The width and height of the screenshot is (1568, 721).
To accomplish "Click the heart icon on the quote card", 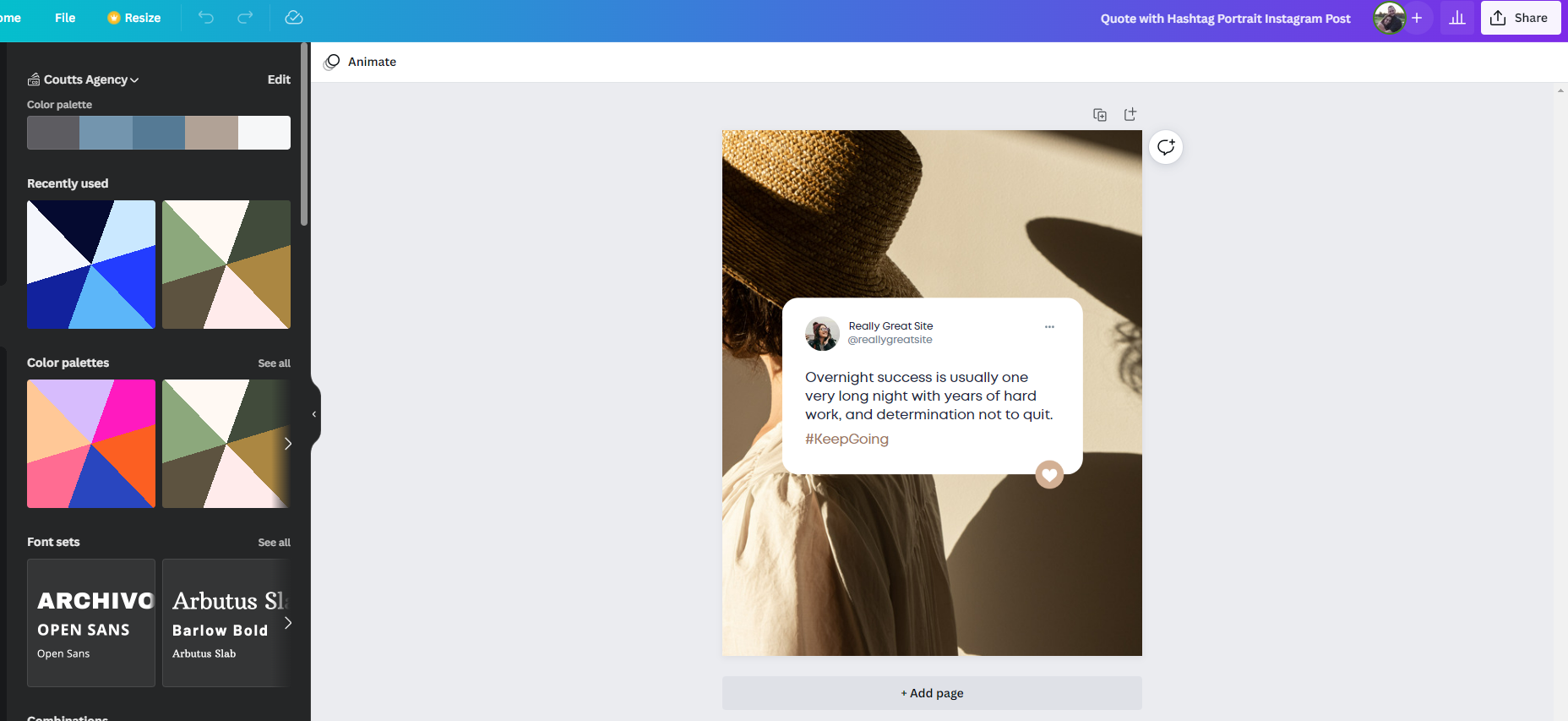I will click(1049, 475).
